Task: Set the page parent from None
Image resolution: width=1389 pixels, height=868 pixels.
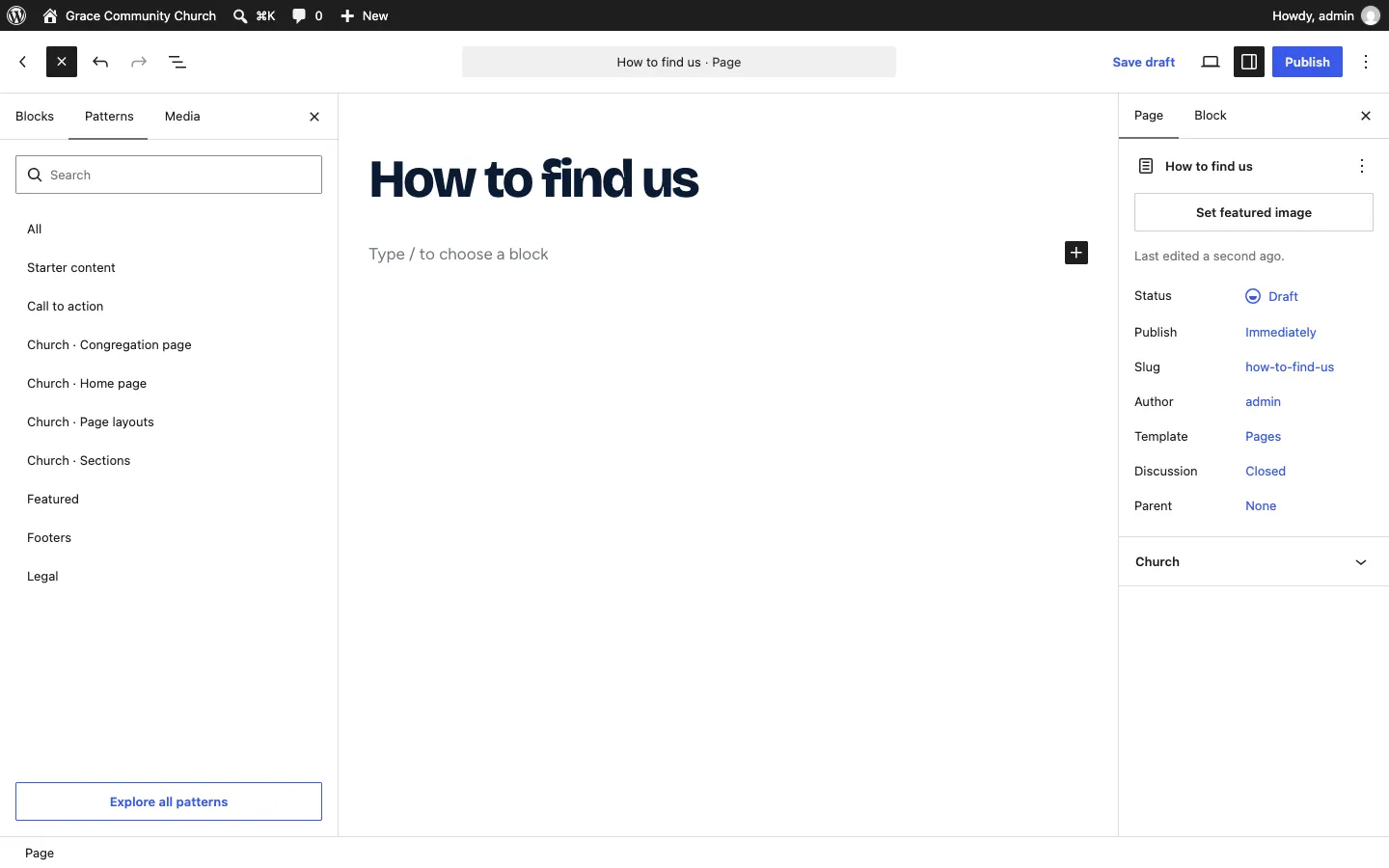Action: (x=1261, y=506)
